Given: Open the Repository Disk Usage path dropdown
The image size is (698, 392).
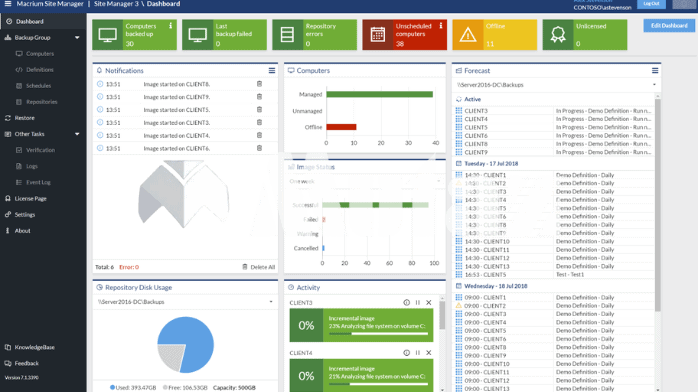Looking at the screenshot, I should (x=185, y=302).
